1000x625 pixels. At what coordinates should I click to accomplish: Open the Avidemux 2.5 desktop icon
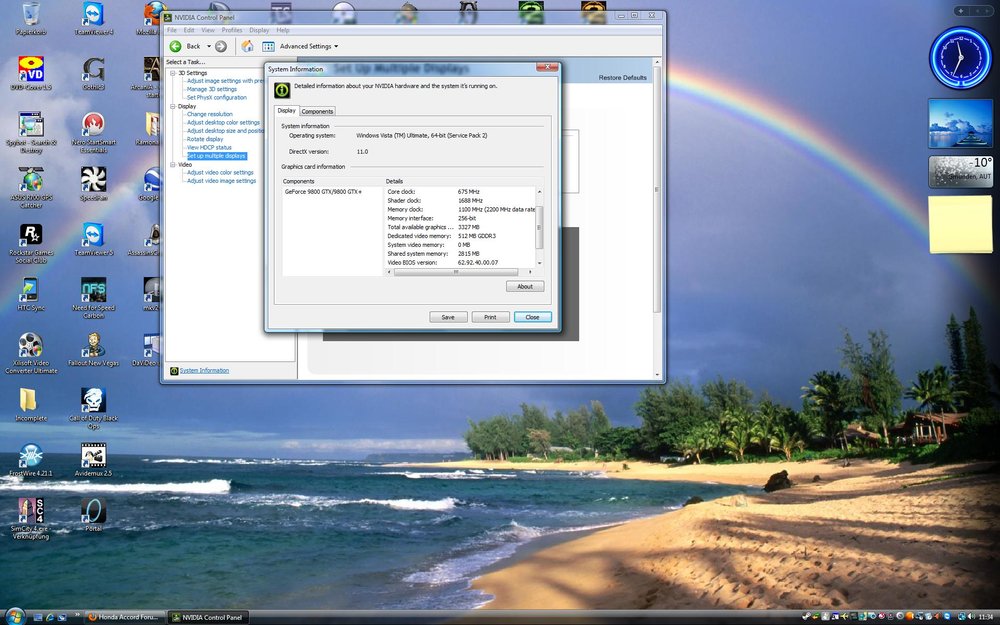pyautogui.click(x=93, y=456)
